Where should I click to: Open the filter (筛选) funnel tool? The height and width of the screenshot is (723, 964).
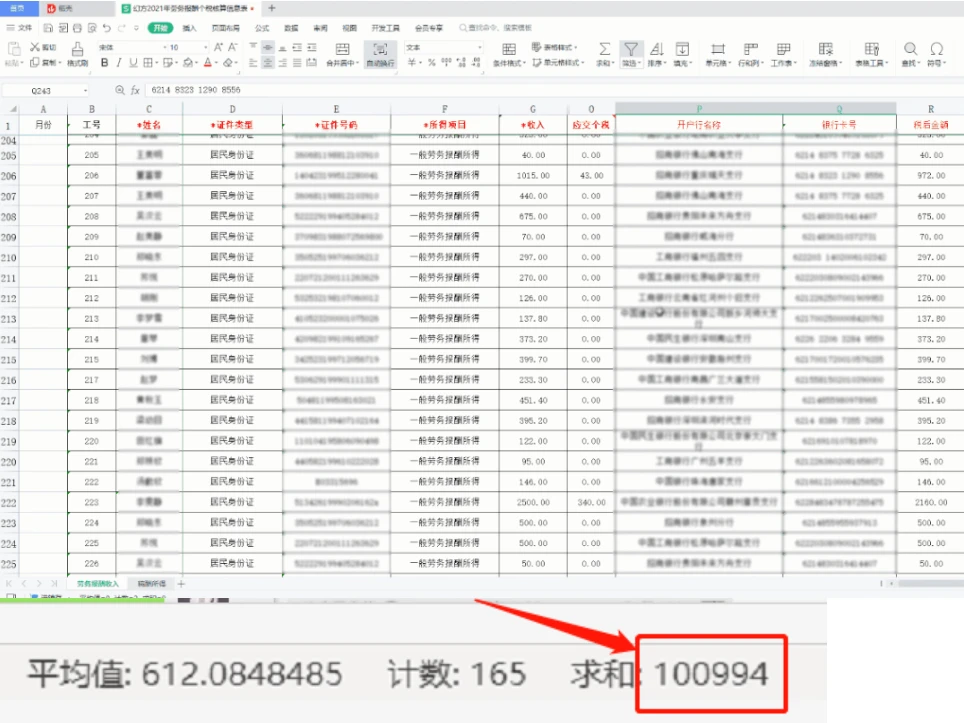pos(631,53)
